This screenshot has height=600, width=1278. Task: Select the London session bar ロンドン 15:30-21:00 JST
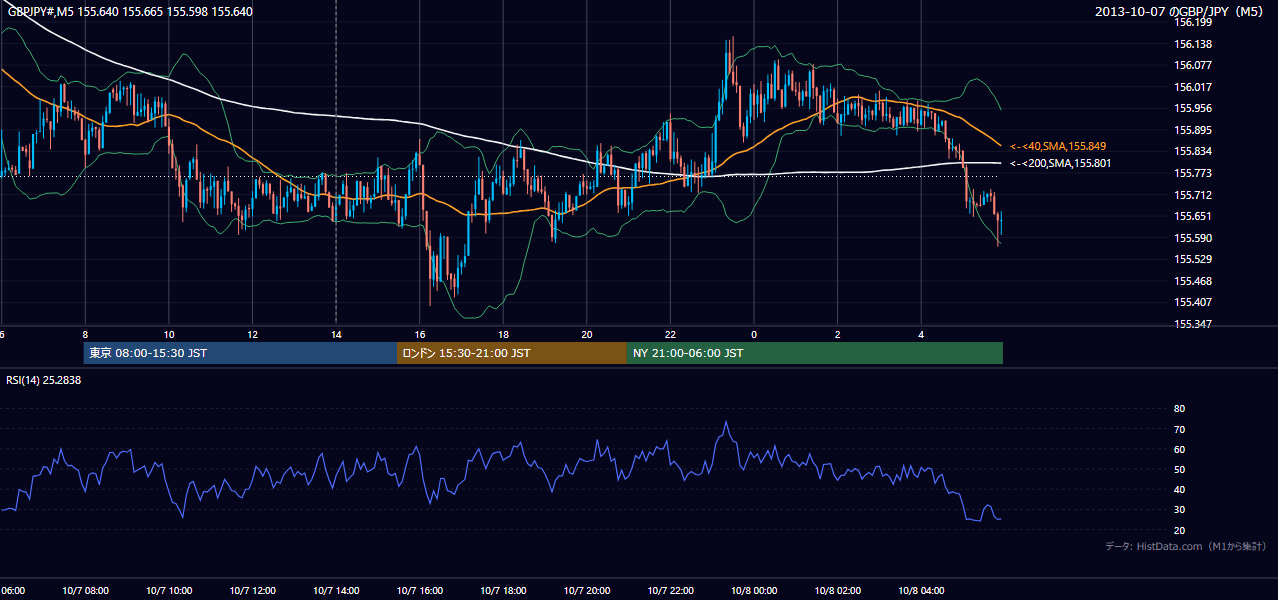pyautogui.click(x=512, y=353)
